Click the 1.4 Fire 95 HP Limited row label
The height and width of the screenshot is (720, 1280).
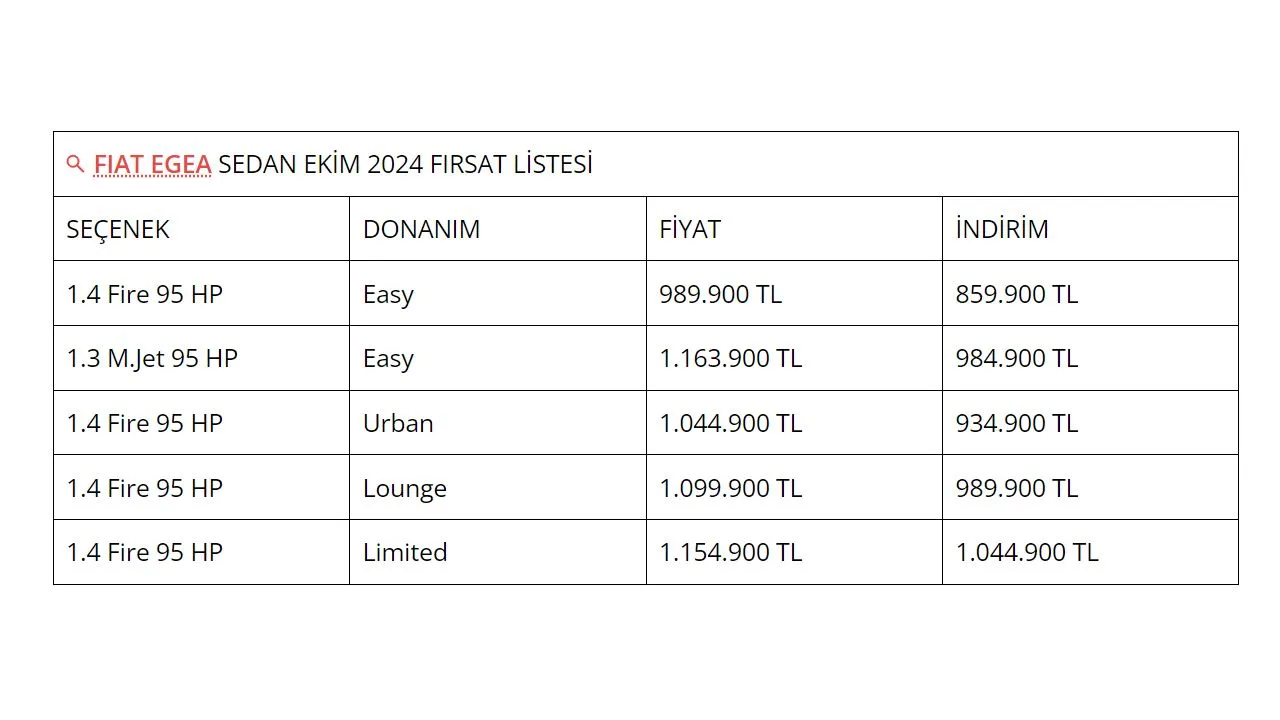[201, 552]
